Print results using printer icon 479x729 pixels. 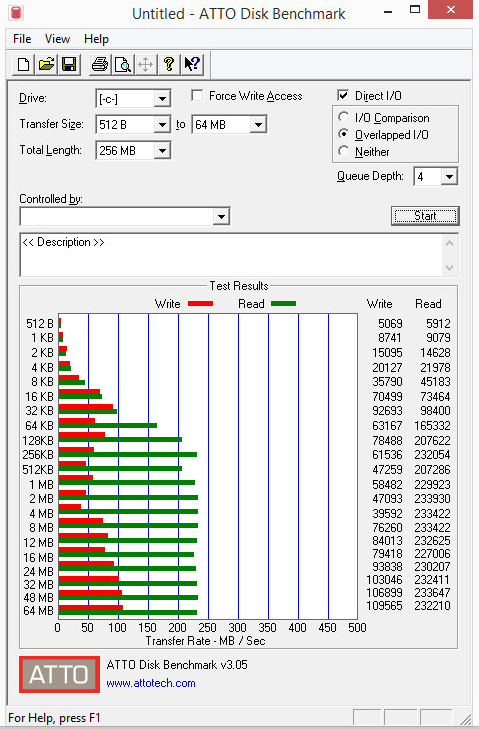[x=100, y=64]
